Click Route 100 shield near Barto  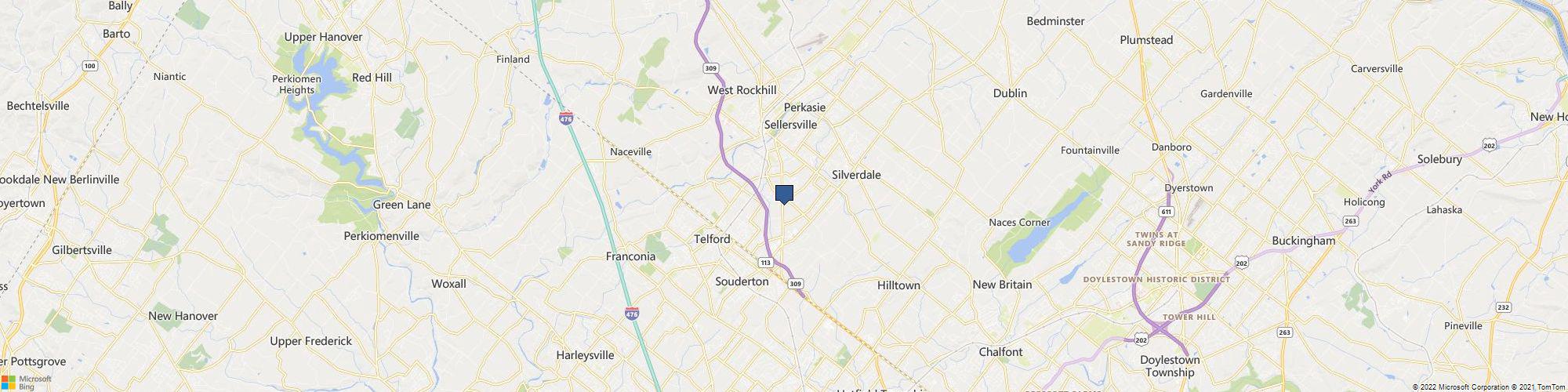(x=90, y=66)
